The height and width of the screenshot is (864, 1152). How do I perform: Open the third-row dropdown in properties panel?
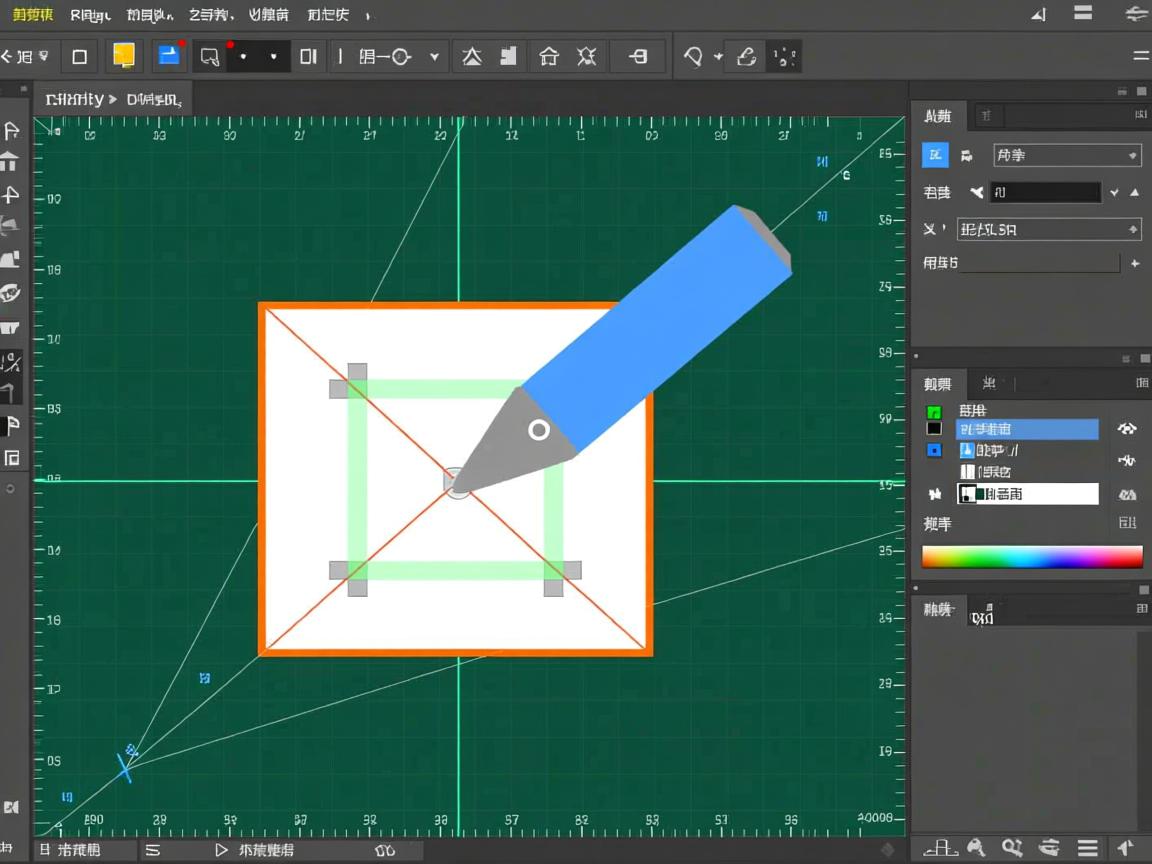tap(1048, 229)
